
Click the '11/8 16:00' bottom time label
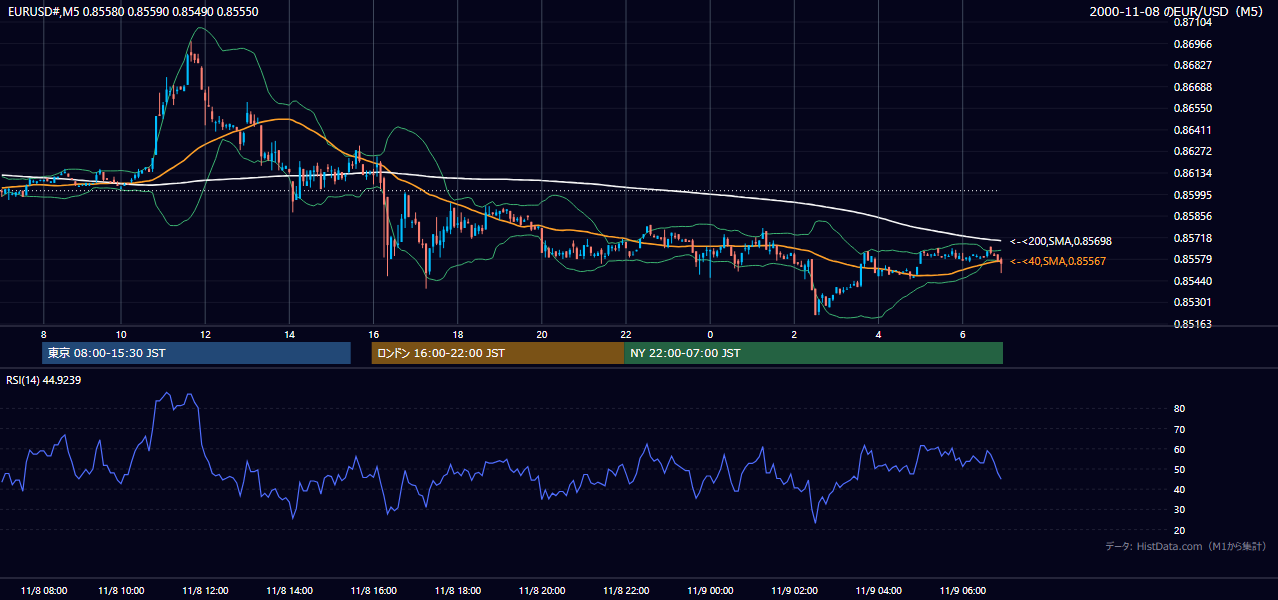373,590
